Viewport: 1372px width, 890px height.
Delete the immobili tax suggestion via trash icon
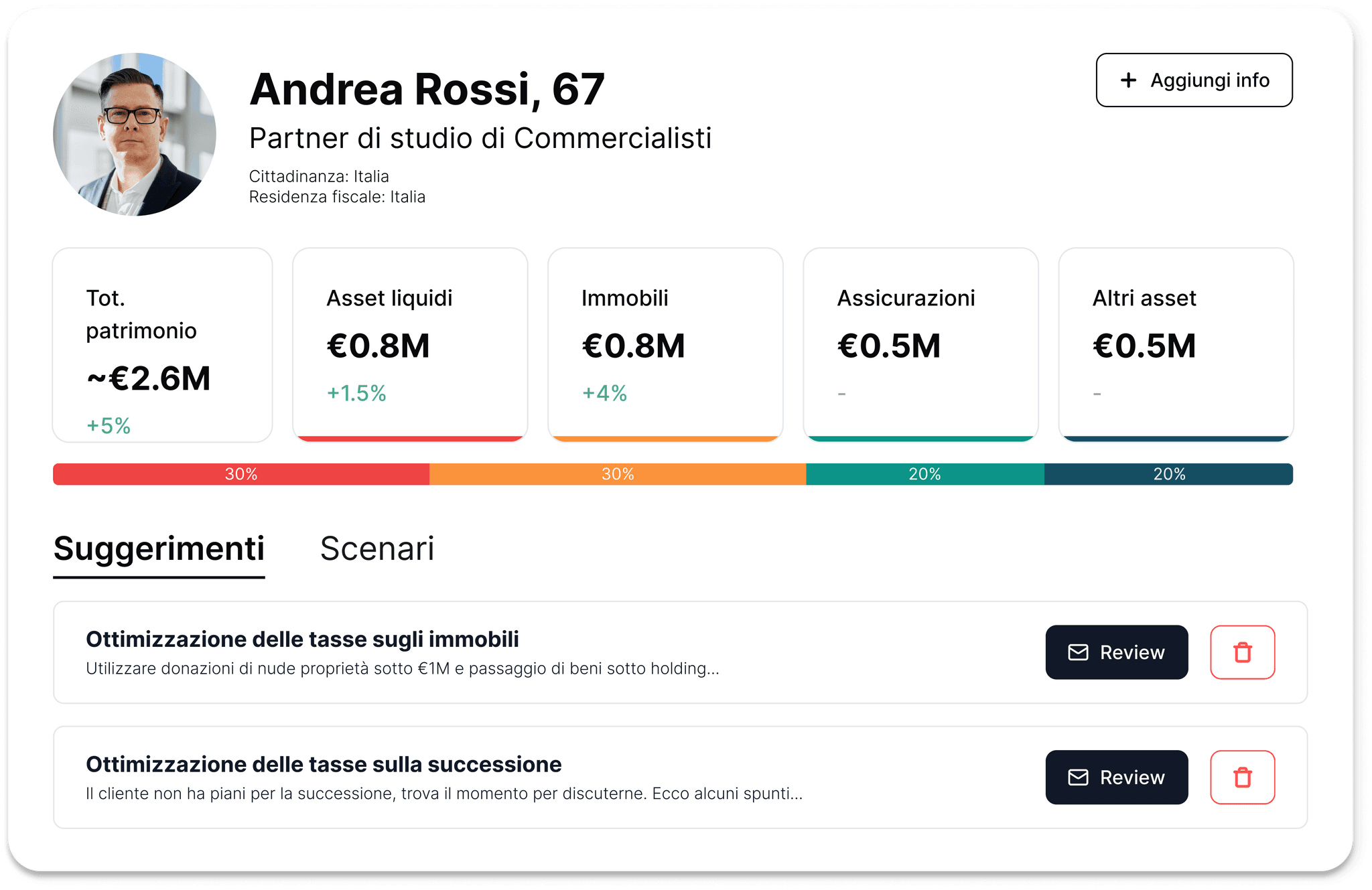[1242, 652]
